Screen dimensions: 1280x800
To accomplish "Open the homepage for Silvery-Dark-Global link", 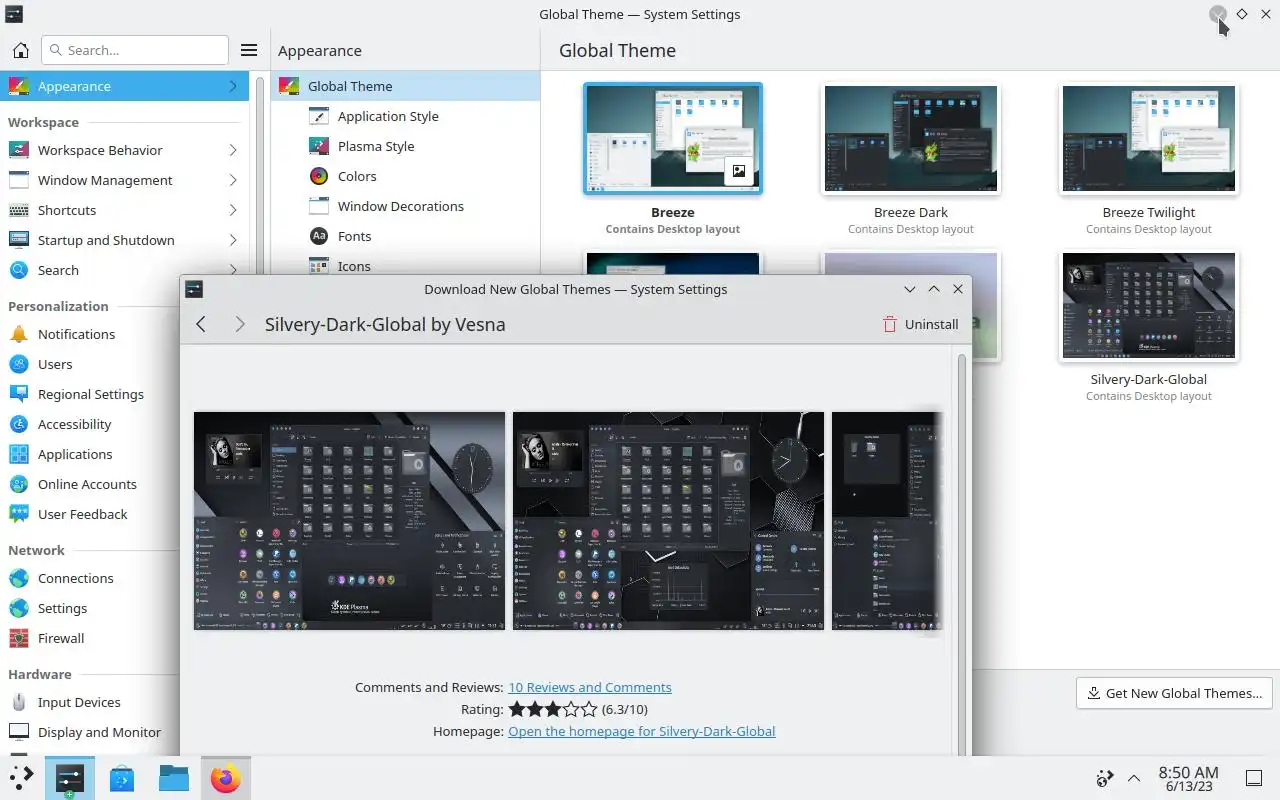I will pyautogui.click(x=642, y=731).
